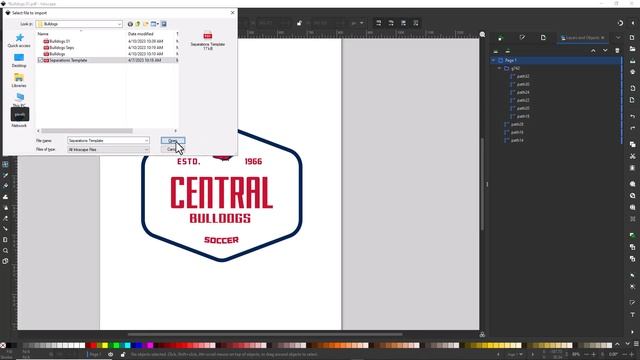Click the zoom magnifier above the canvas scrollbar

(482, 35)
